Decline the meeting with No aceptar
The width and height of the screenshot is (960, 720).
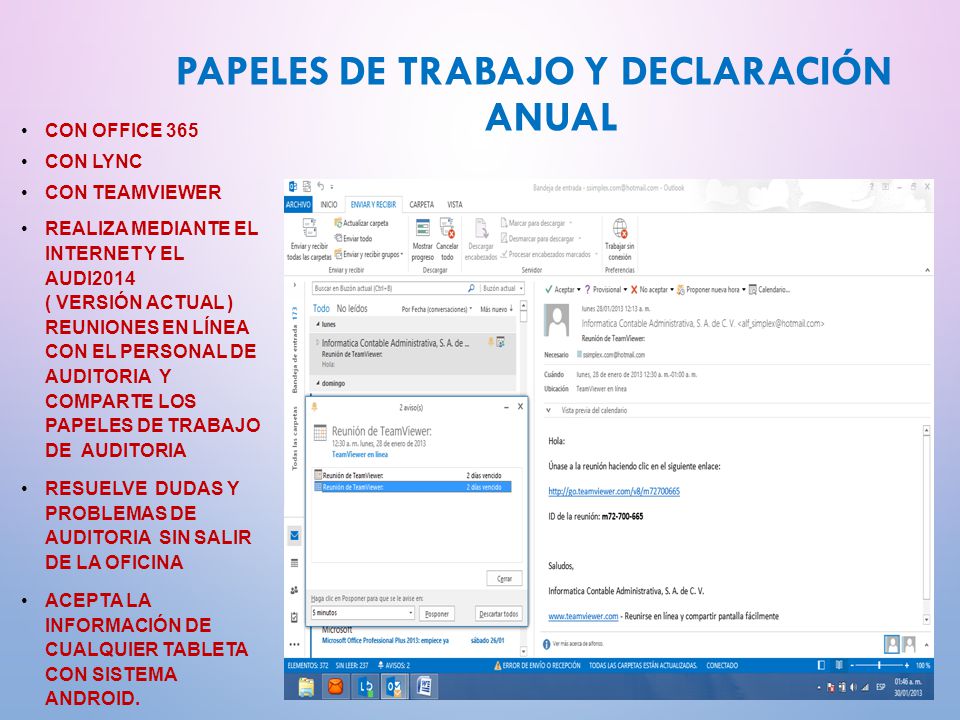point(652,290)
